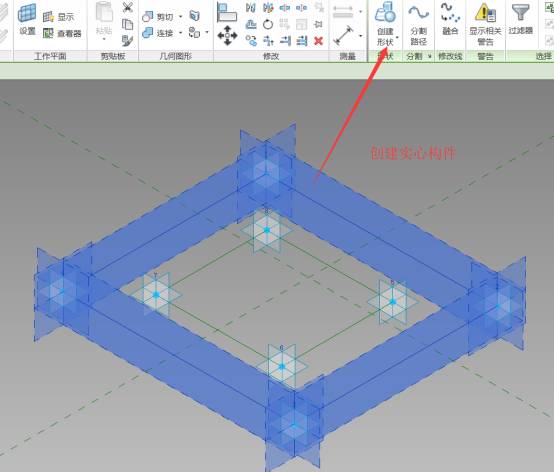Click the diagonal measure tool icon
Screen dimensions: 554x473
tap(343, 35)
